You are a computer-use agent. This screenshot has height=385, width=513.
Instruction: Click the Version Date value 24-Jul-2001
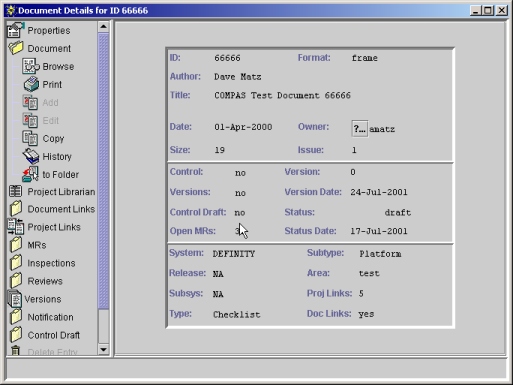[379, 192]
